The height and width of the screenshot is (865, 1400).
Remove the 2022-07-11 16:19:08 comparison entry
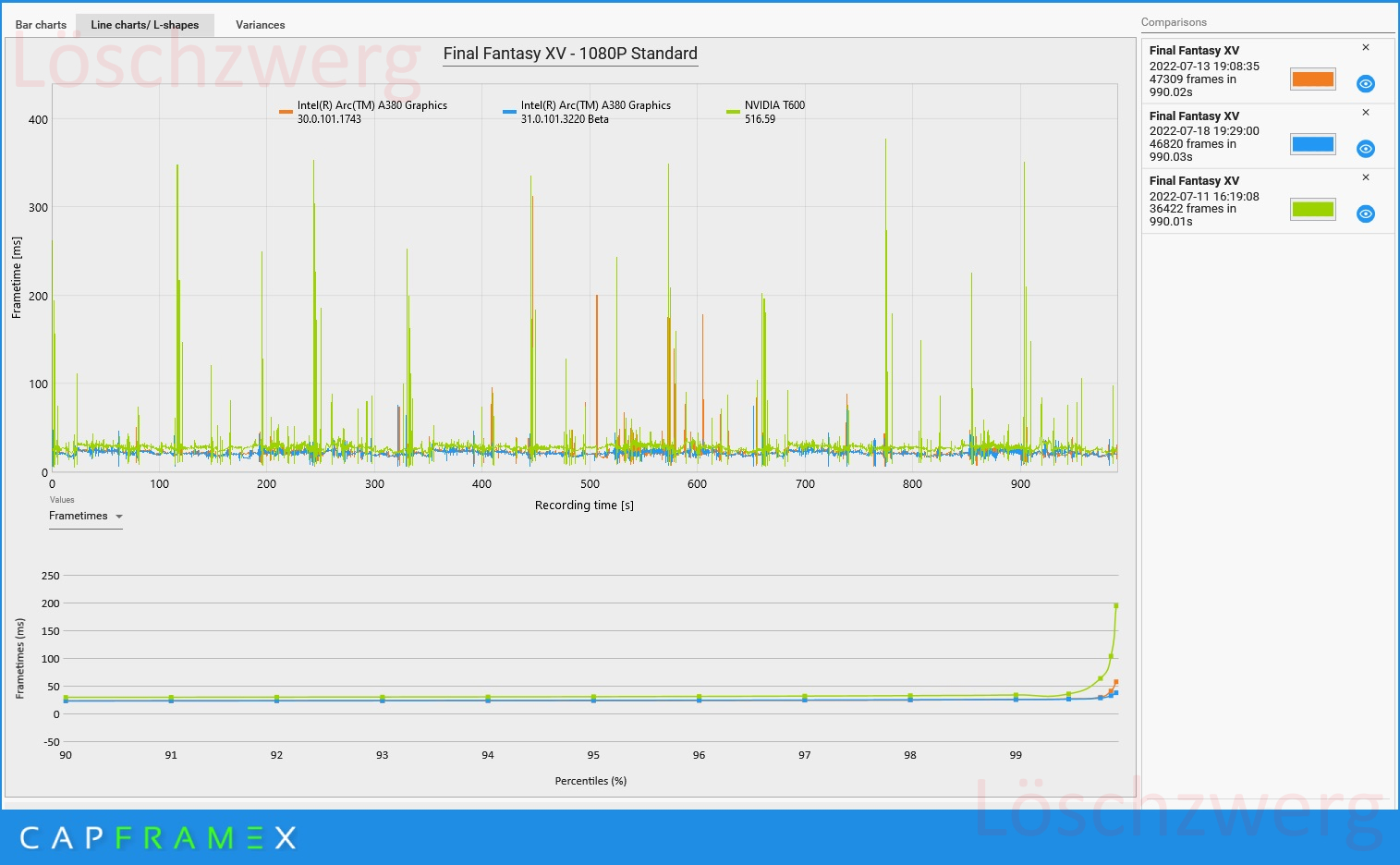coord(1366,177)
